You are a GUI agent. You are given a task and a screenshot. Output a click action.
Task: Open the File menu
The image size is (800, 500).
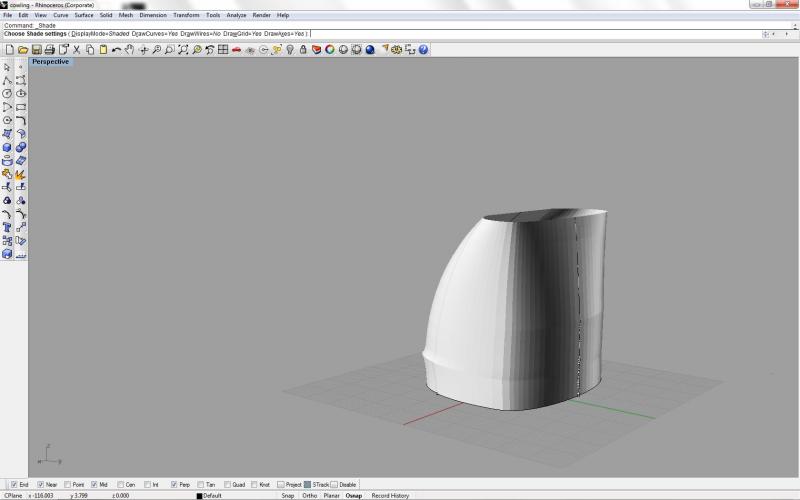point(8,15)
